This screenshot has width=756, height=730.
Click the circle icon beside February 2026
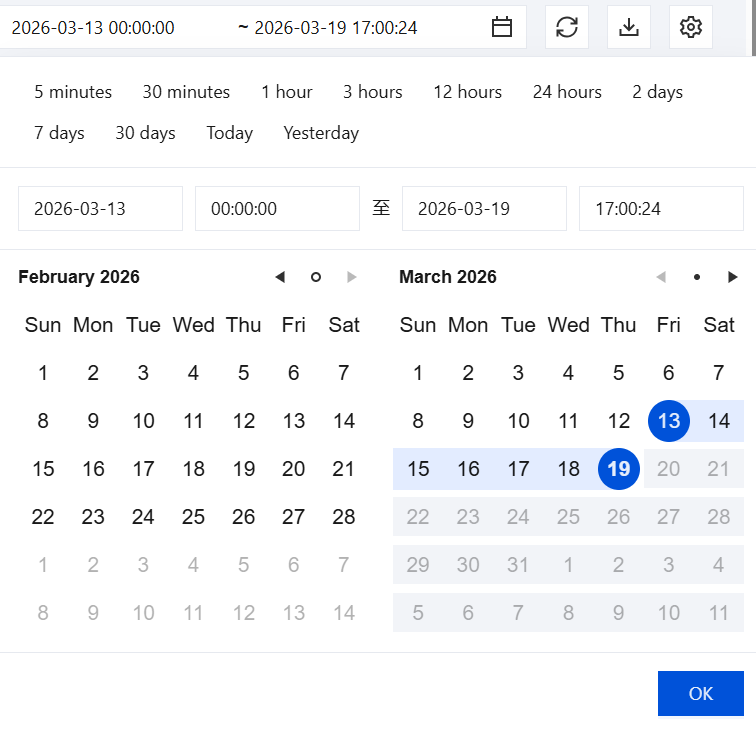click(316, 277)
